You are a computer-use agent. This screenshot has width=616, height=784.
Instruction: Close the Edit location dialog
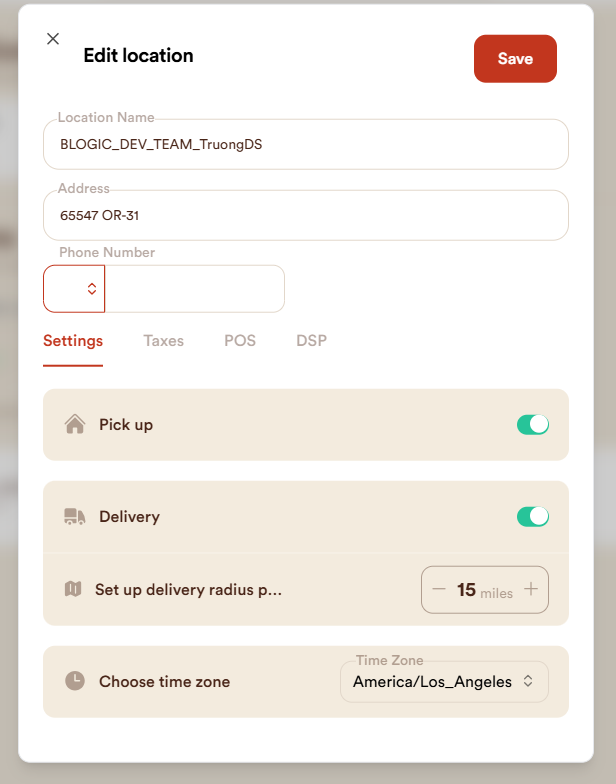[53, 39]
